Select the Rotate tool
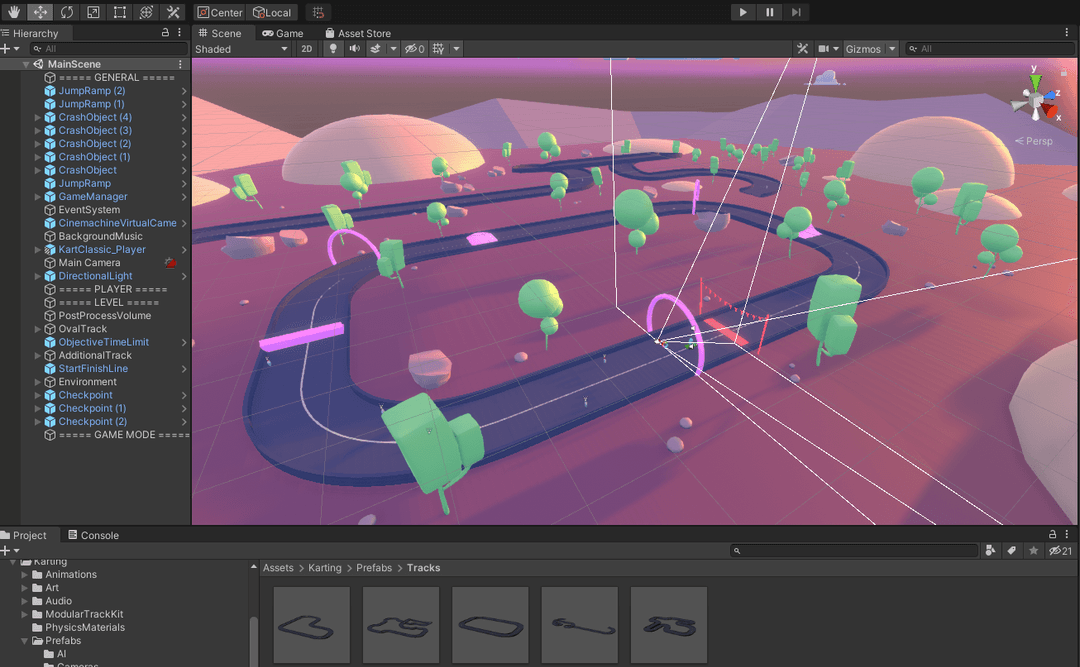Image resolution: width=1080 pixels, height=667 pixels. click(67, 12)
